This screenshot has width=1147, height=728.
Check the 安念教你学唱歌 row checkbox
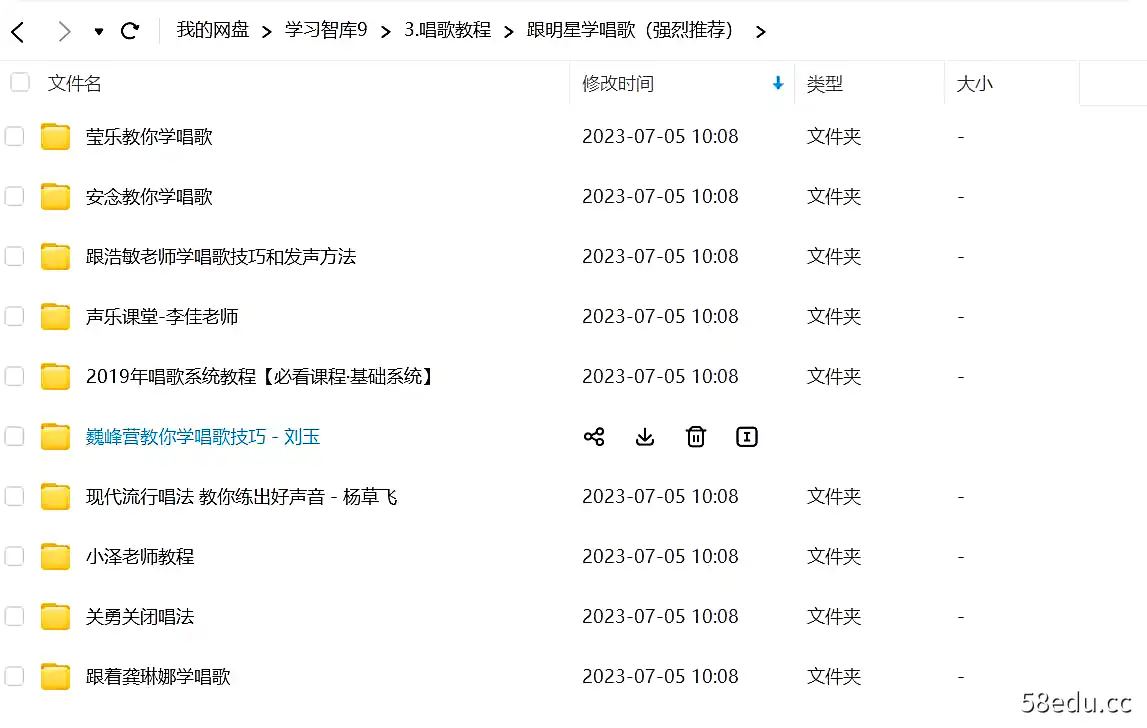14,196
